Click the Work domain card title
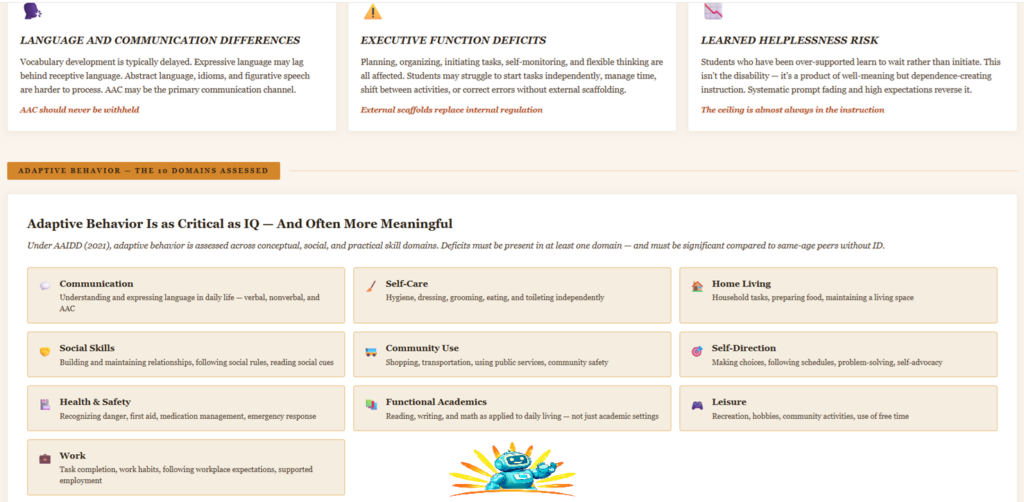1024x502 pixels. tap(72, 456)
